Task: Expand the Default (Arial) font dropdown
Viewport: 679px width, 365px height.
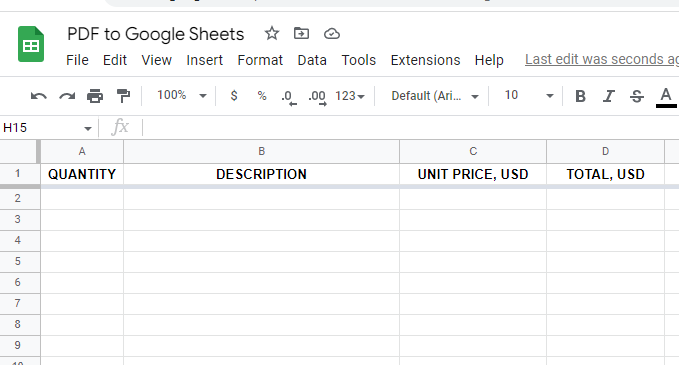Action: [435, 96]
